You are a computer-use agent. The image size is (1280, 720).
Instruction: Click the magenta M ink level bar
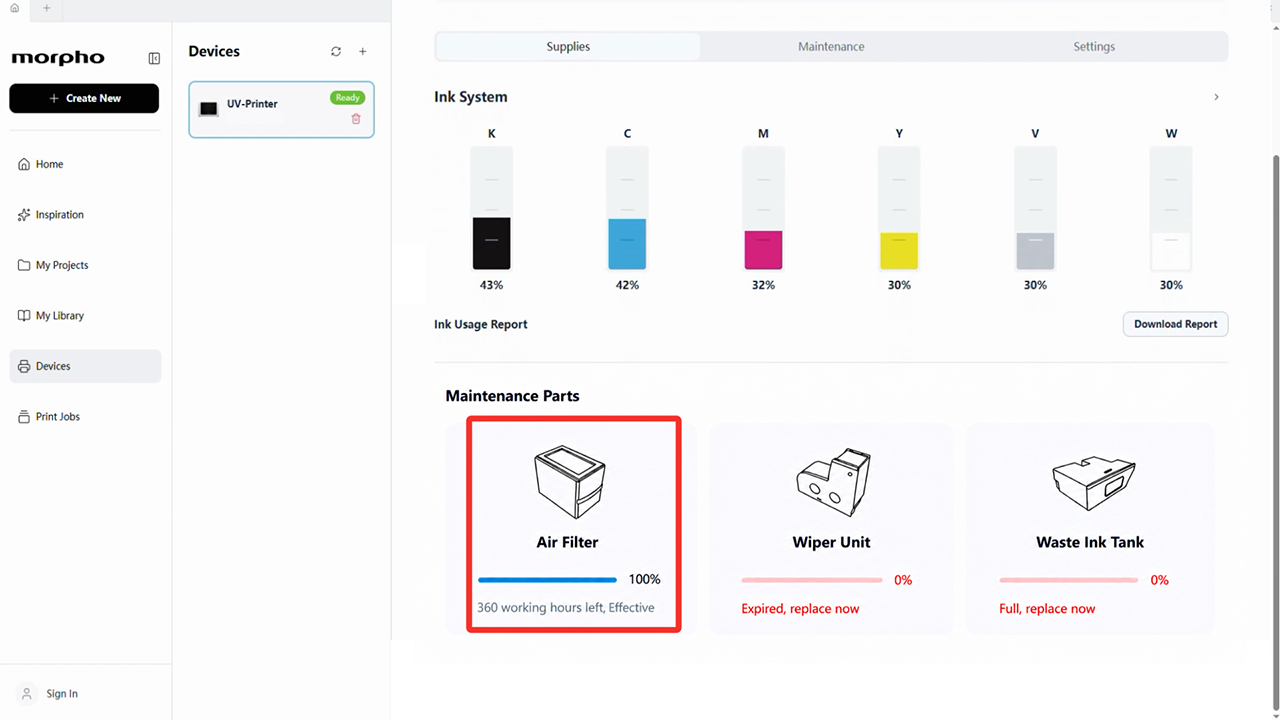764,208
